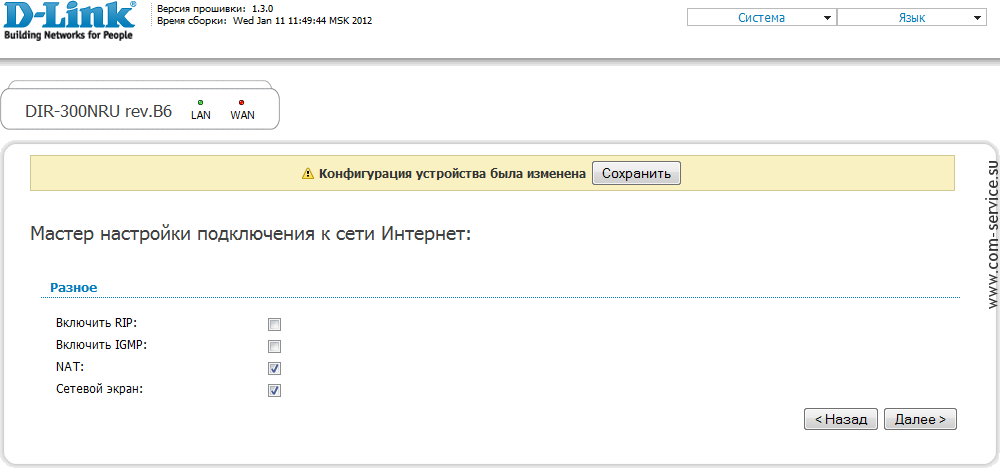Click the green LAN status indicator
The height and width of the screenshot is (468, 1000).
click(x=200, y=102)
